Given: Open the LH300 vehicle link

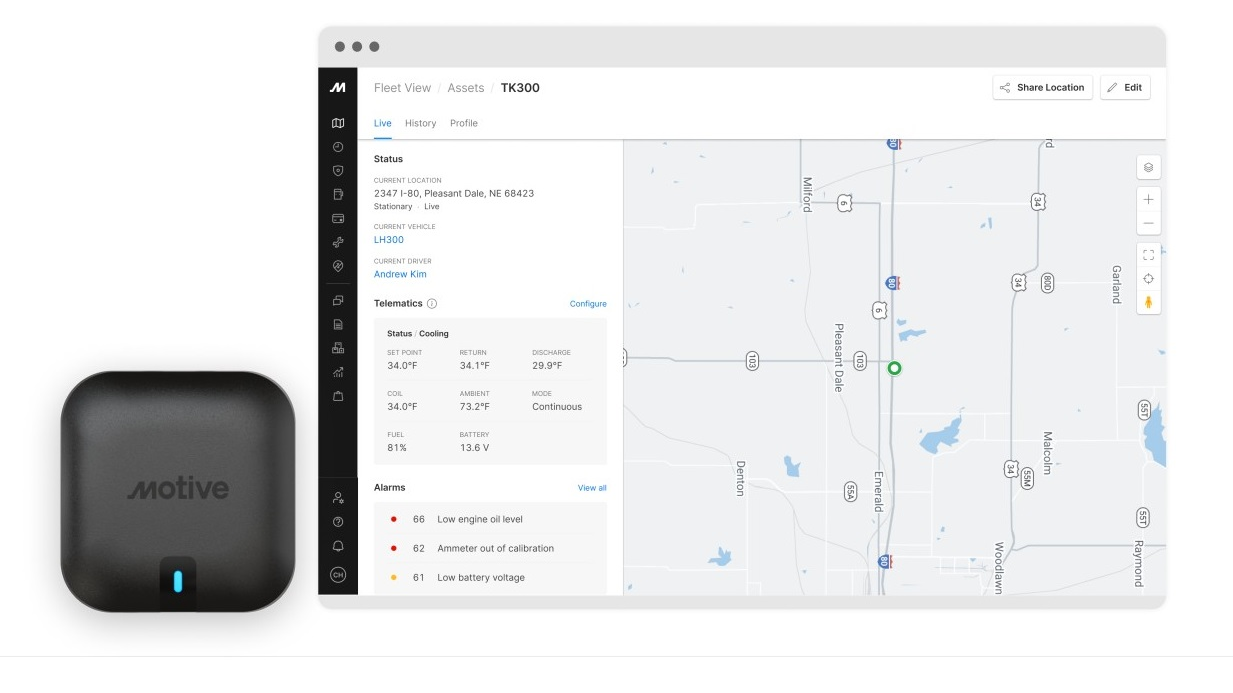Looking at the screenshot, I should [390, 240].
